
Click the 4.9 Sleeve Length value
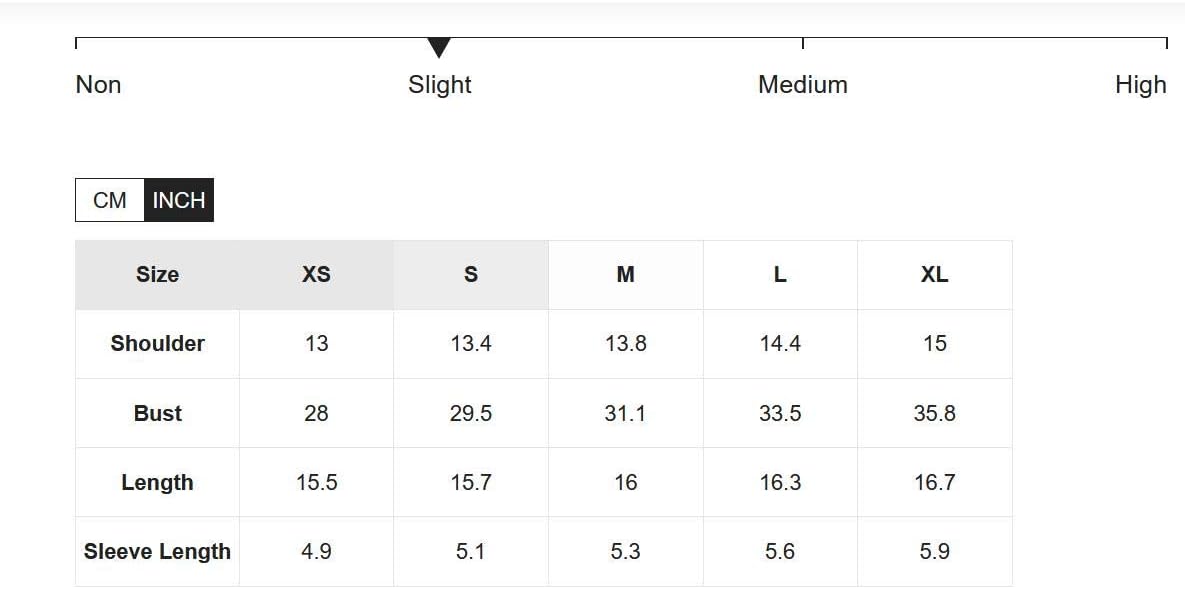(x=317, y=551)
